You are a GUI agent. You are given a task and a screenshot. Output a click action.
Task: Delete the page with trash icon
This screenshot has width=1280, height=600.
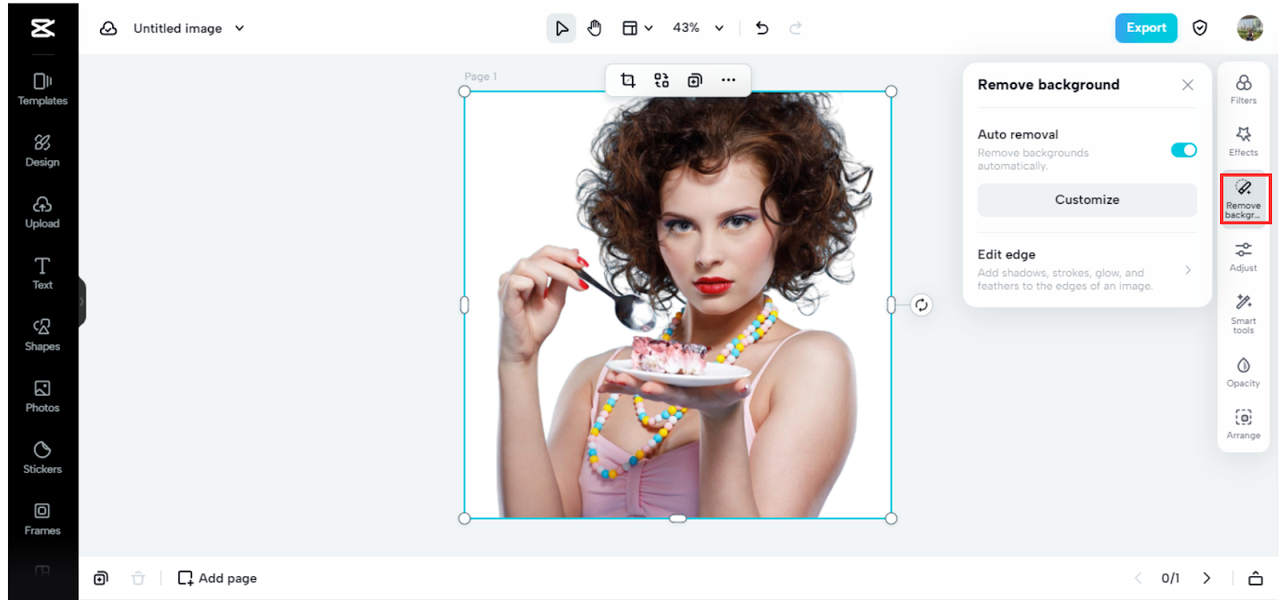click(138, 578)
